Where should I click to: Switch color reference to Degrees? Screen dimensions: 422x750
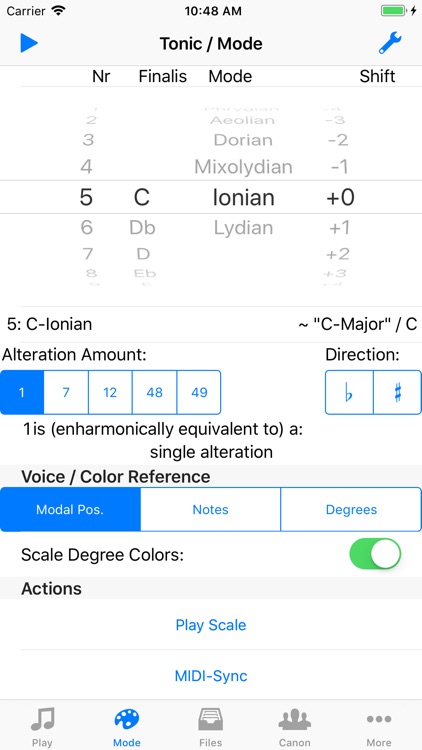click(x=351, y=509)
